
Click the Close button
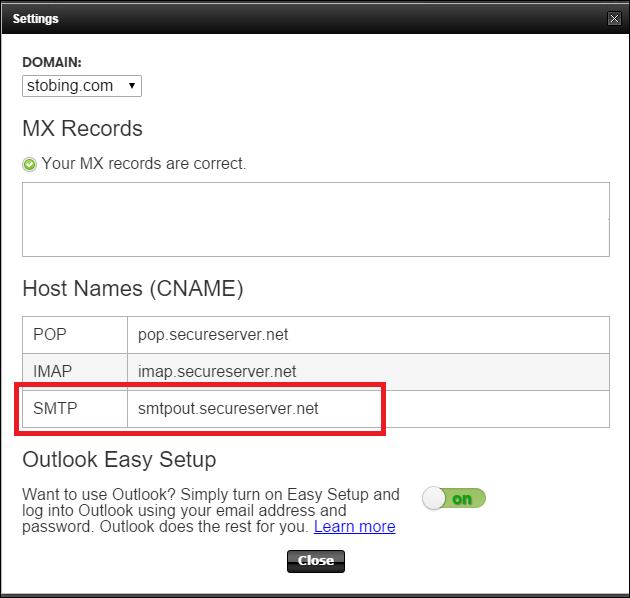click(316, 561)
